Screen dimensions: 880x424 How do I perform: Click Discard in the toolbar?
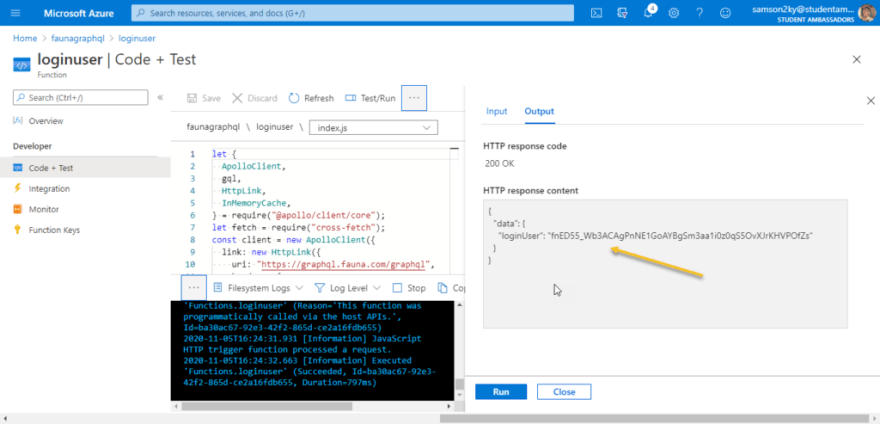(255, 98)
